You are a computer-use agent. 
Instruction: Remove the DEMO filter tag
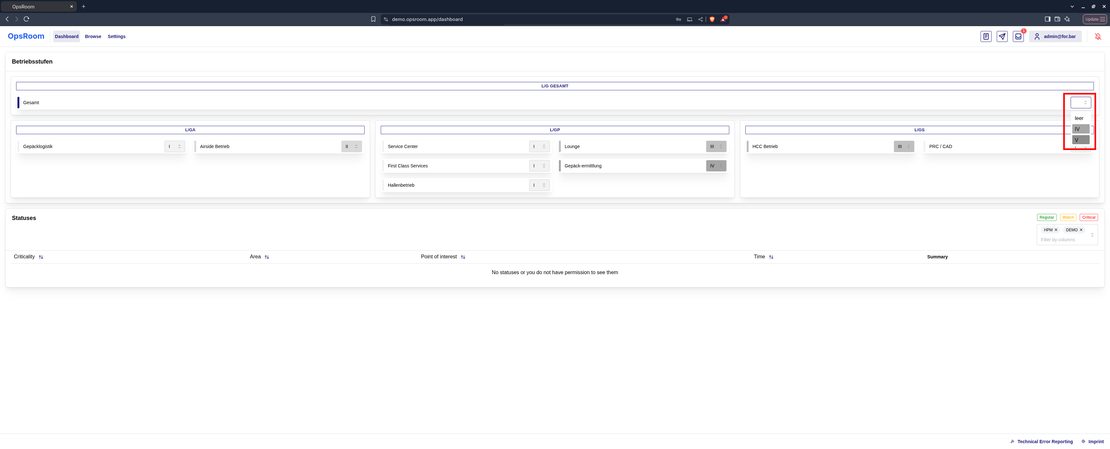click(1081, 230)
